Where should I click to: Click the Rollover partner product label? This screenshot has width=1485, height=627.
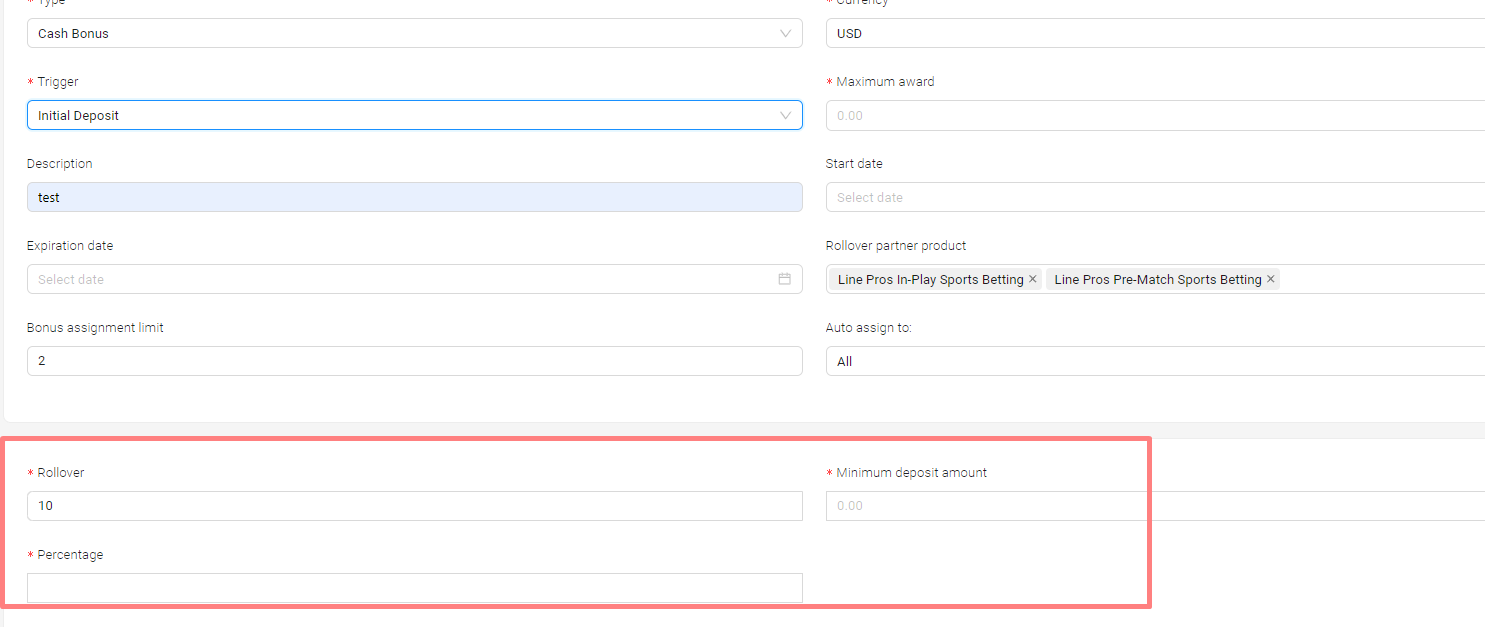[895, 245]
